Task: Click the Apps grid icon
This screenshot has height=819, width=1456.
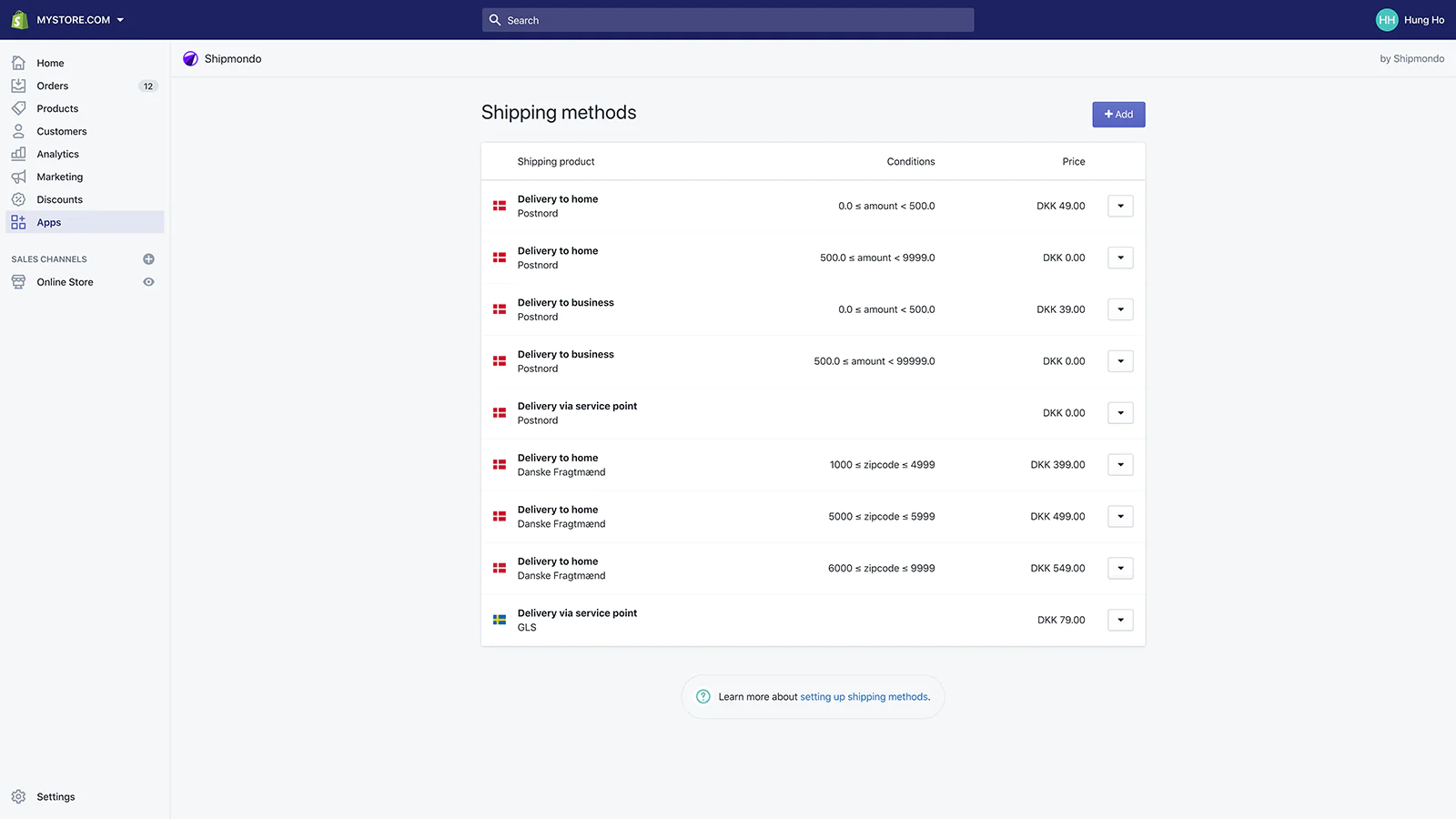Action: (x=18, y=222)
